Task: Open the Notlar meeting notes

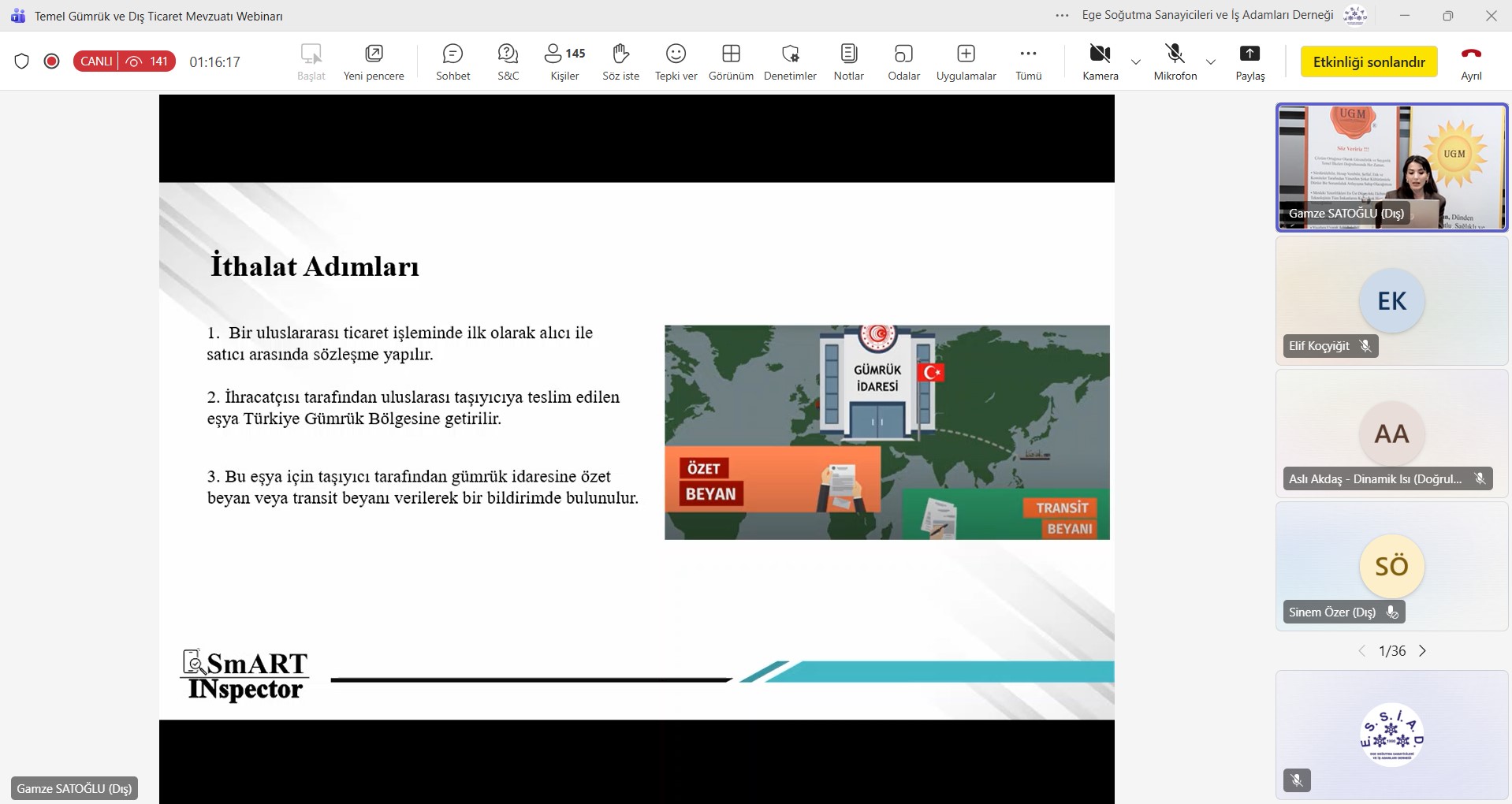Action: tap(848, 61)
